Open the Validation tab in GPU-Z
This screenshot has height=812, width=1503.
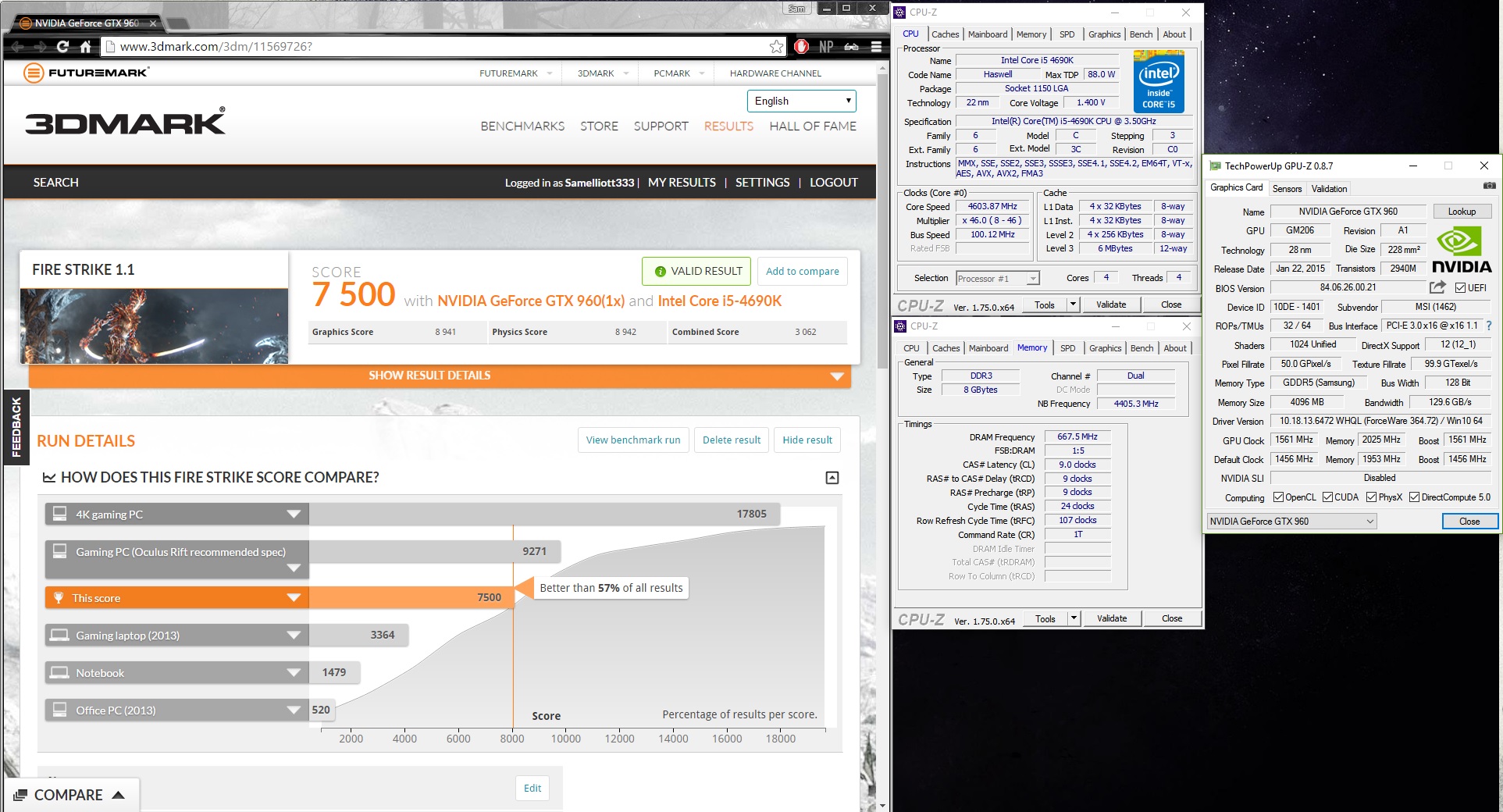1329,189
